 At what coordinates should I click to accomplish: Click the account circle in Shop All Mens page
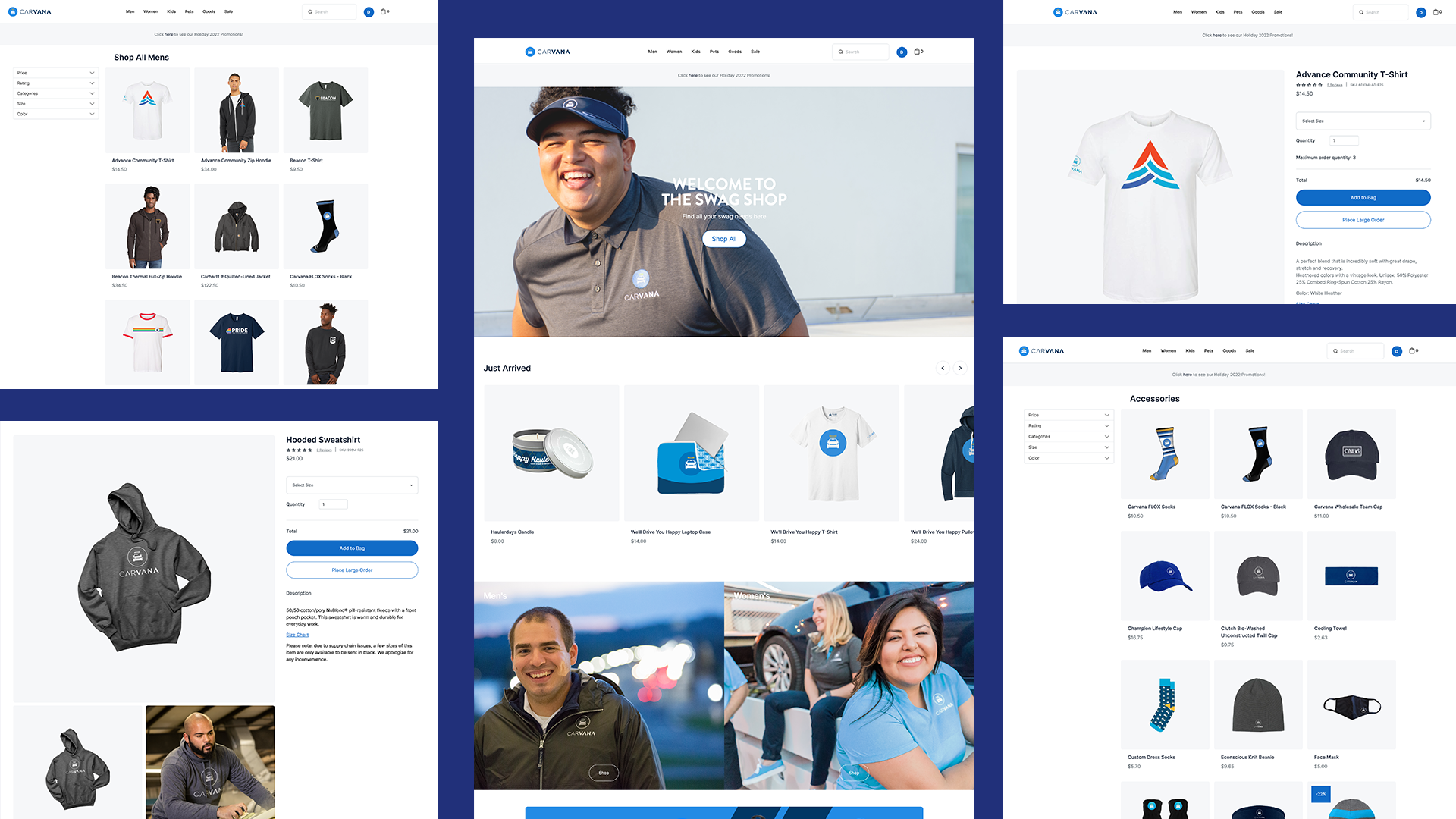(369, 12)
